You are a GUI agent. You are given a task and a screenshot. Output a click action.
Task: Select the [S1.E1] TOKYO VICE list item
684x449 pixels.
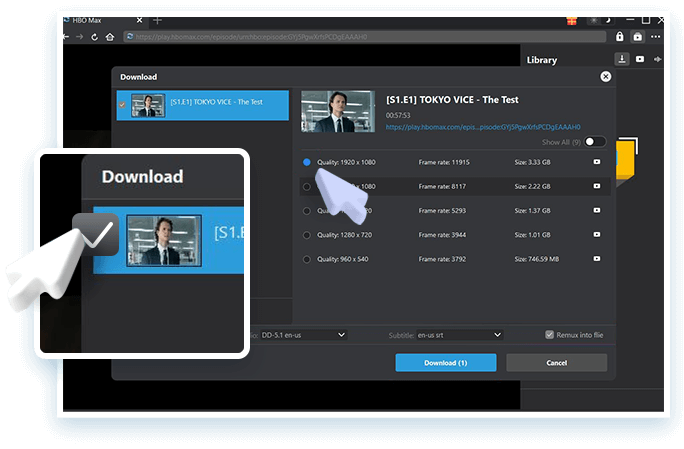point(202,105)
